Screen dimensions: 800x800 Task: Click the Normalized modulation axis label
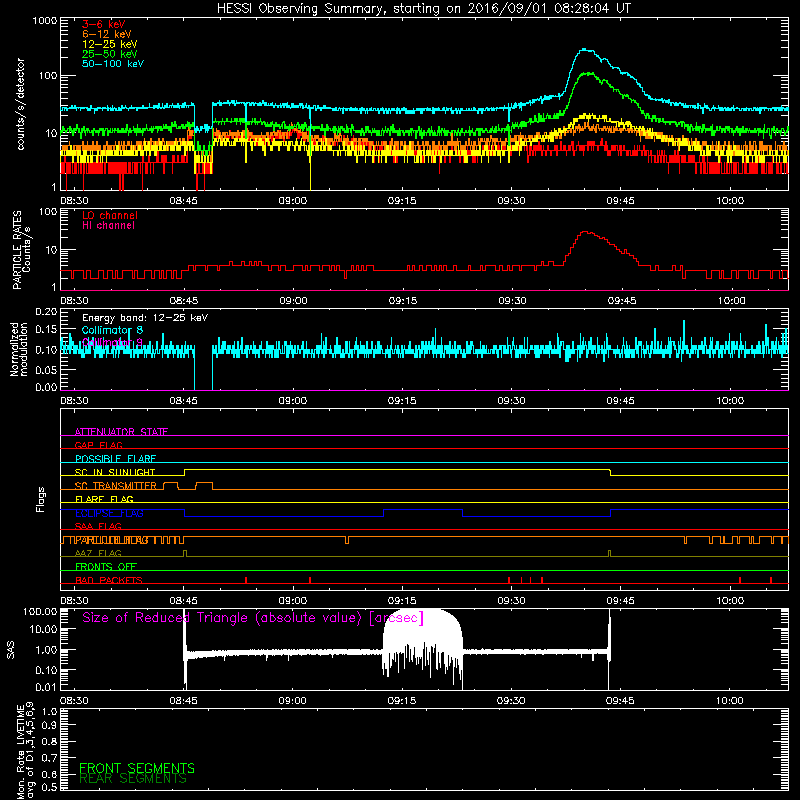(x=19, y=349)
